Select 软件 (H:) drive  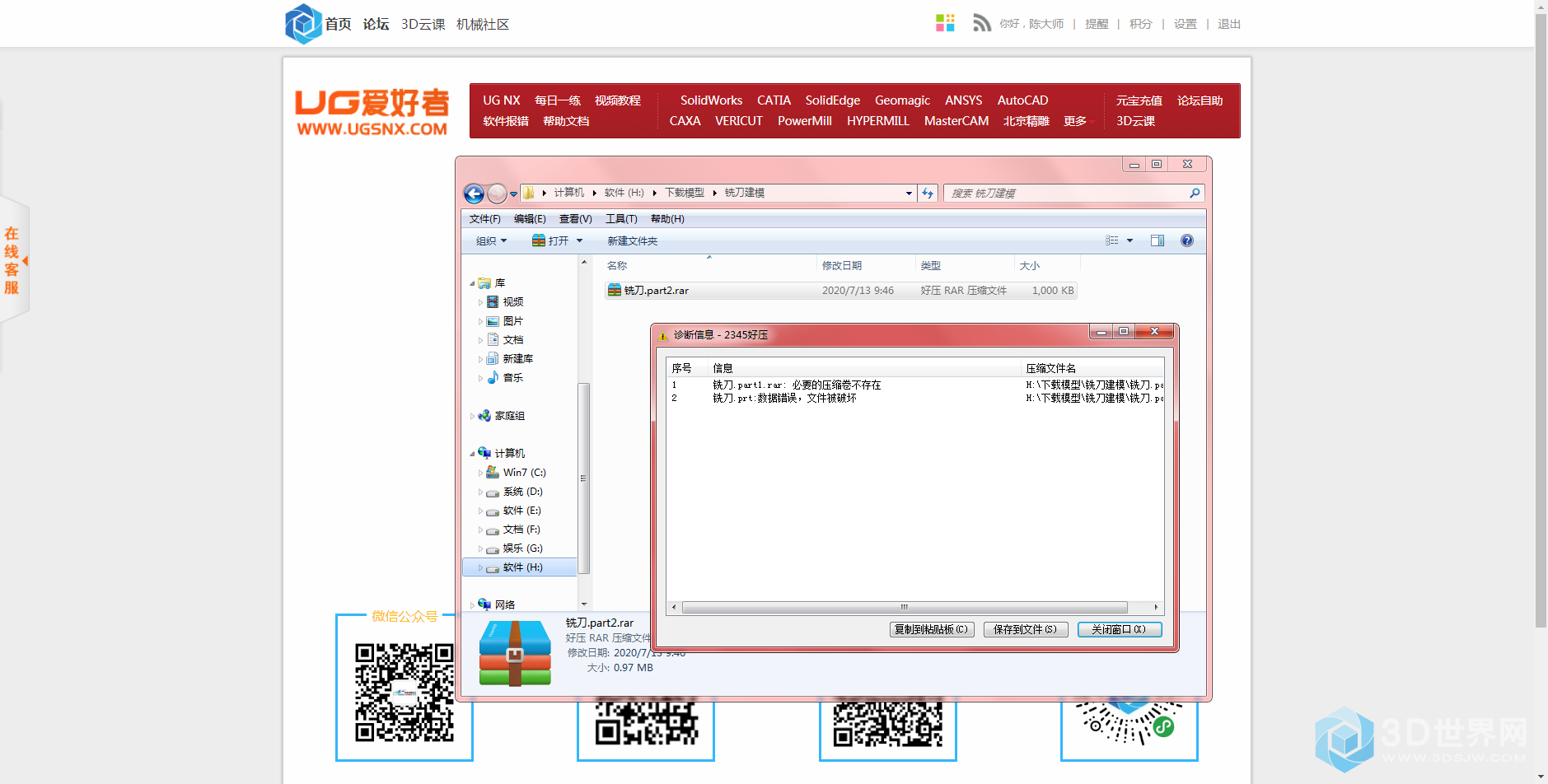(x=519, y=567)
